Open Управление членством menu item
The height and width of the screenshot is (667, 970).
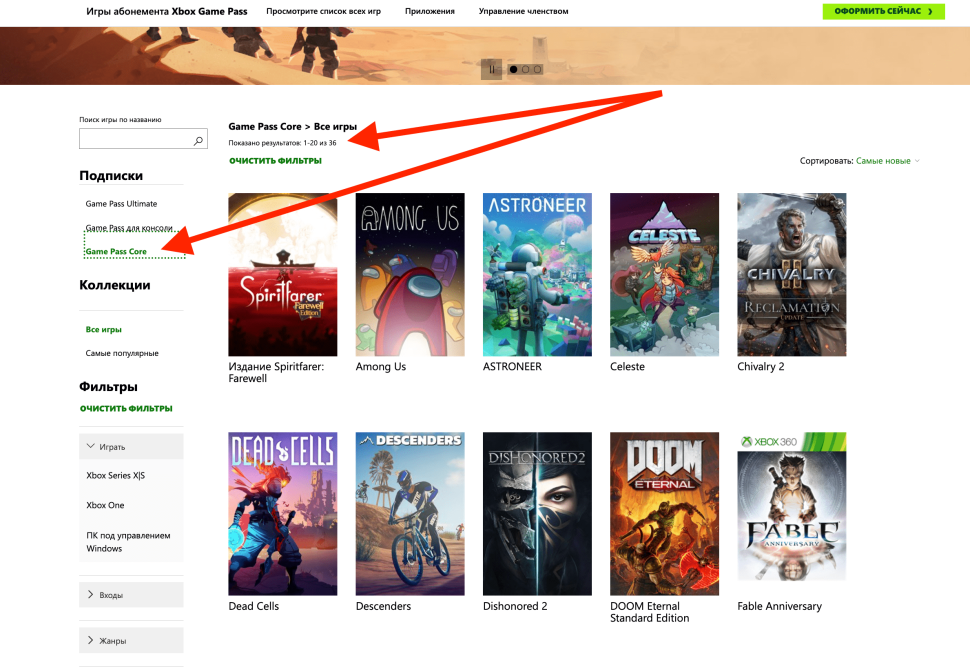[x=523, y=11]
